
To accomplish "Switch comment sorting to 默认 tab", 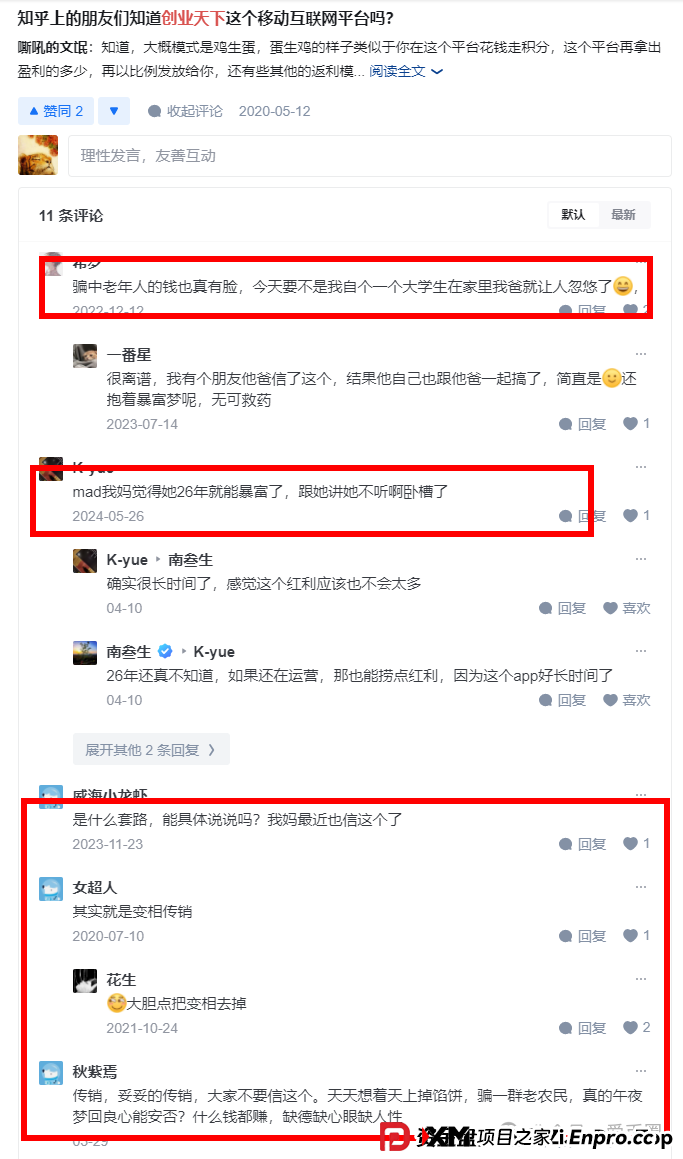I will click(x=573, y=214).
